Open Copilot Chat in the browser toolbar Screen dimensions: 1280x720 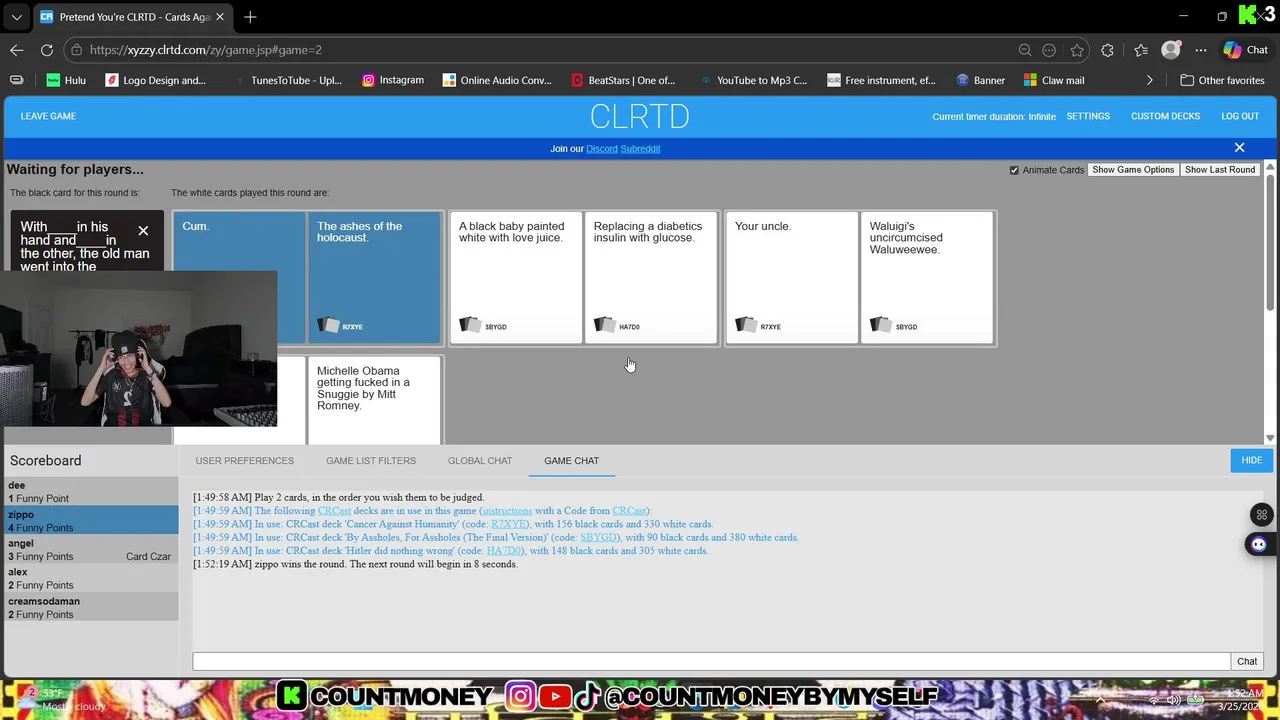coord(1246,50)
